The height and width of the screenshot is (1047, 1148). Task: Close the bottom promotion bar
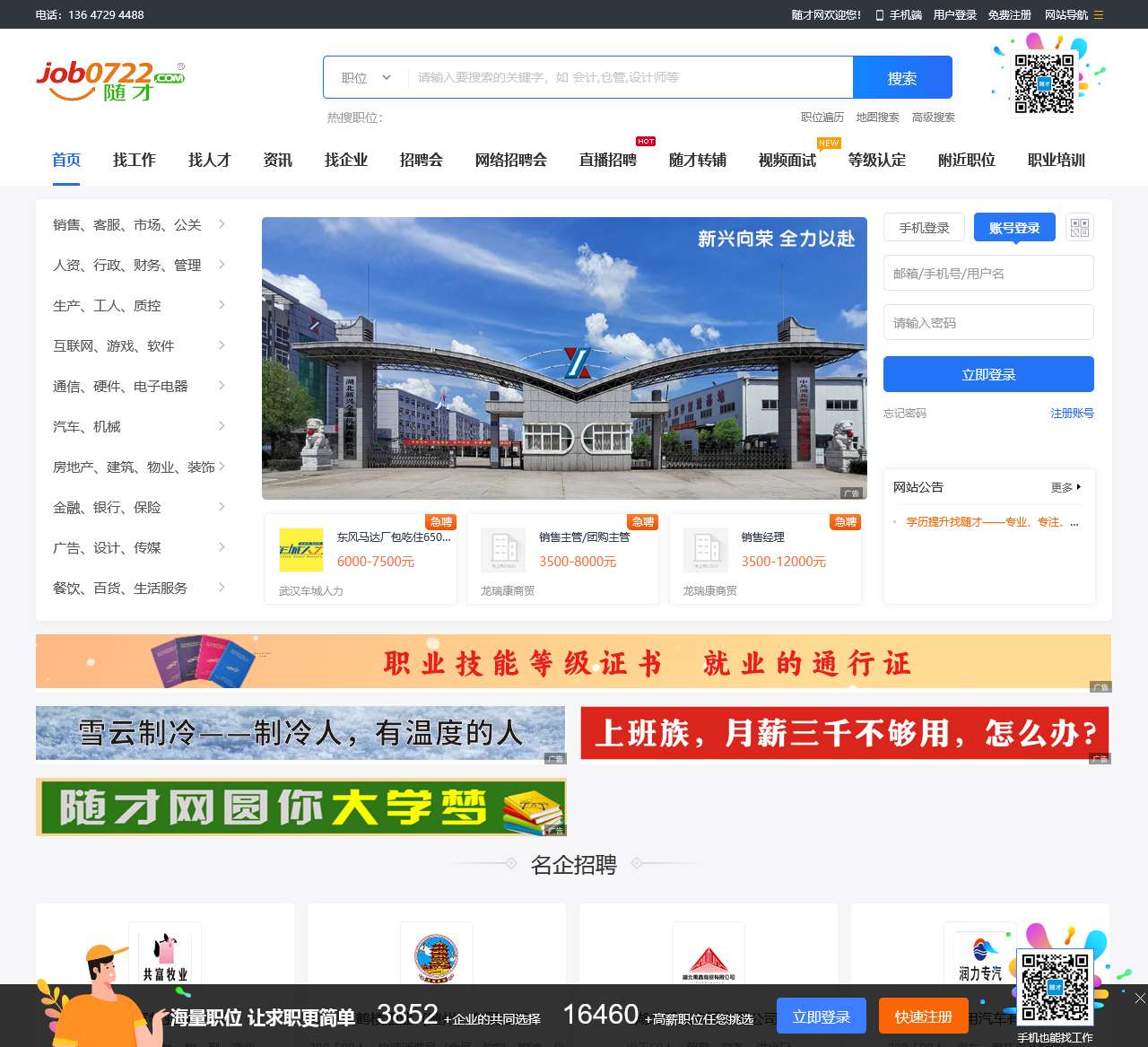(x=1140, y=998)
